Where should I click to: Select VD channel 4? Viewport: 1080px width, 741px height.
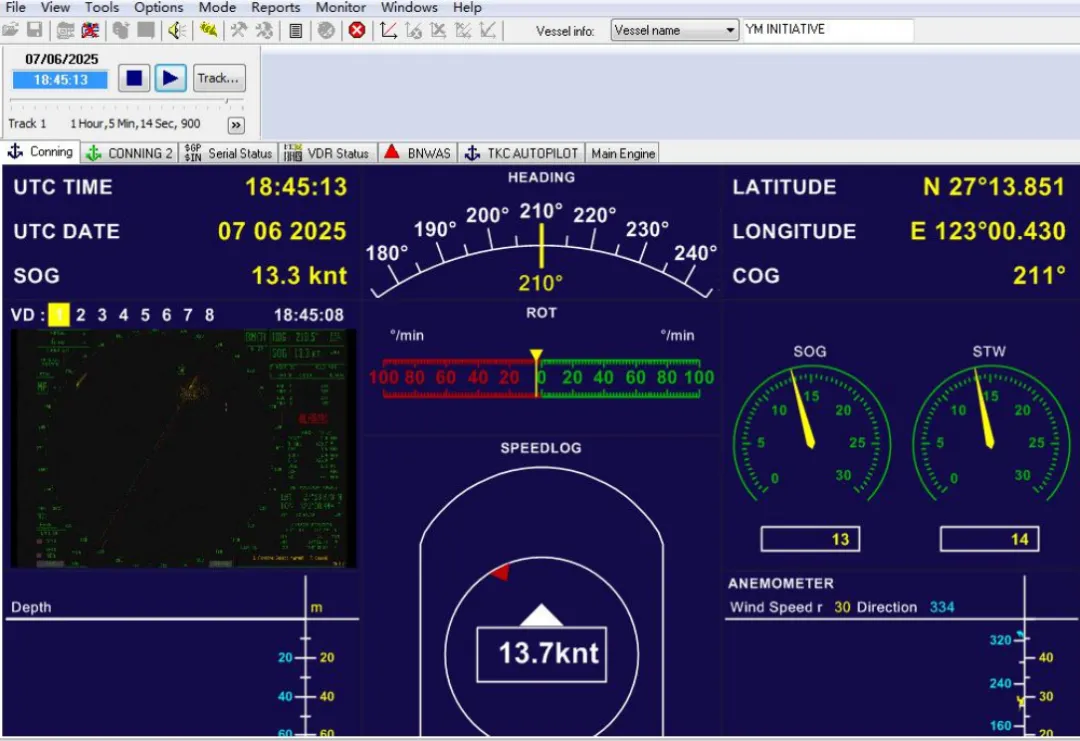pos(123,315)
